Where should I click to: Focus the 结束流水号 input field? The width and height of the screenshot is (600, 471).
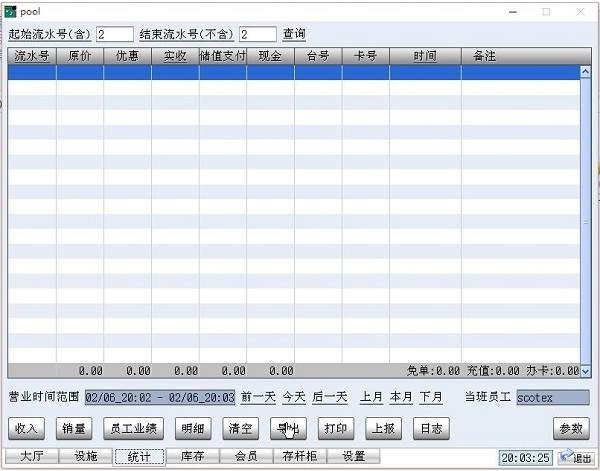258,34
